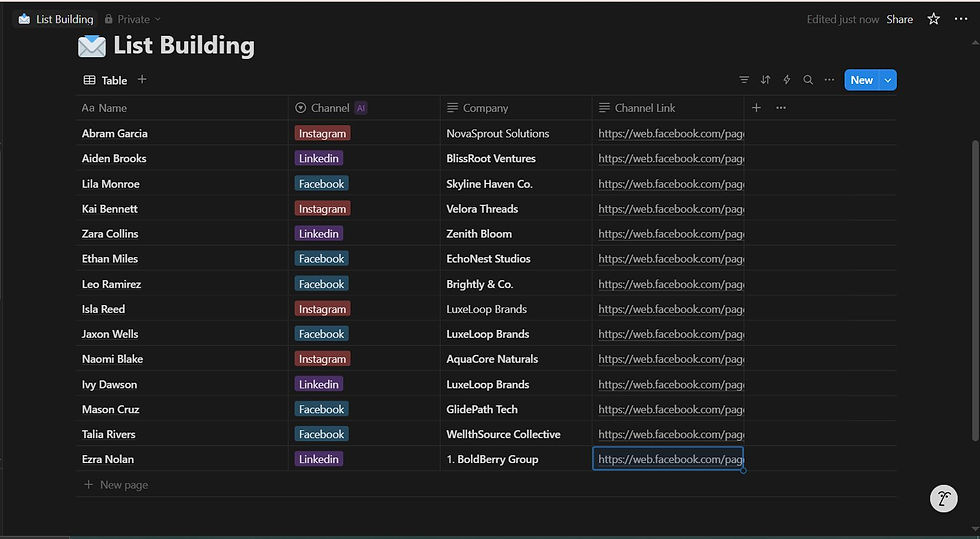Add a row via New page
Screen dimensions: 980x539
(x=116, y=485)
